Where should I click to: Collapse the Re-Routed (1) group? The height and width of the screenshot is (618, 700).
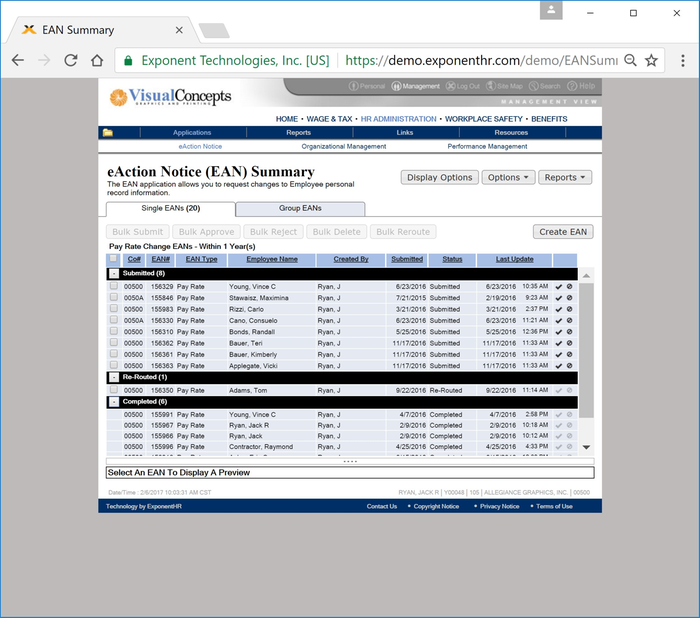[x=114, y=377]
